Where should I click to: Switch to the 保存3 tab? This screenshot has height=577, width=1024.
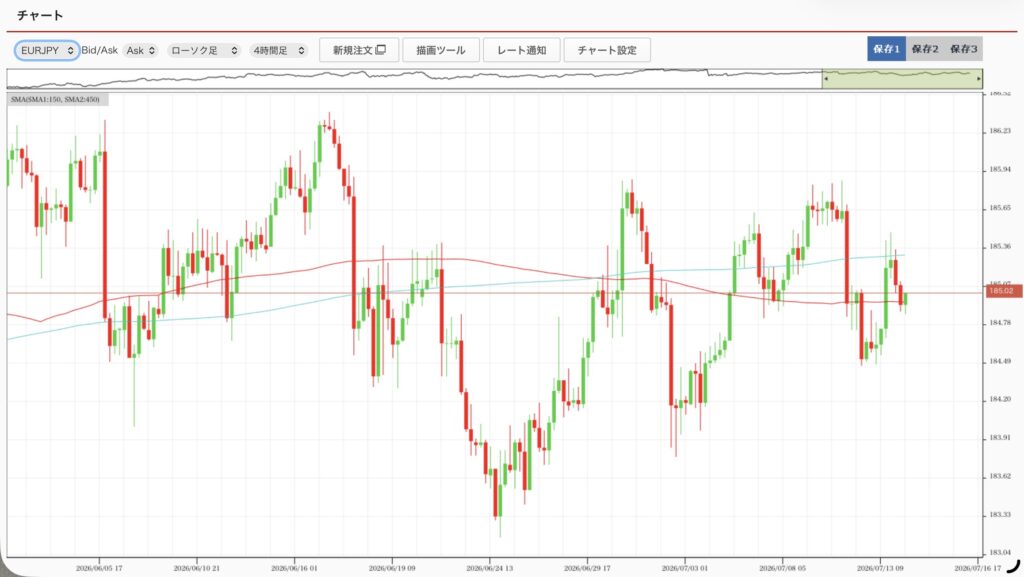tap(963, 49)
